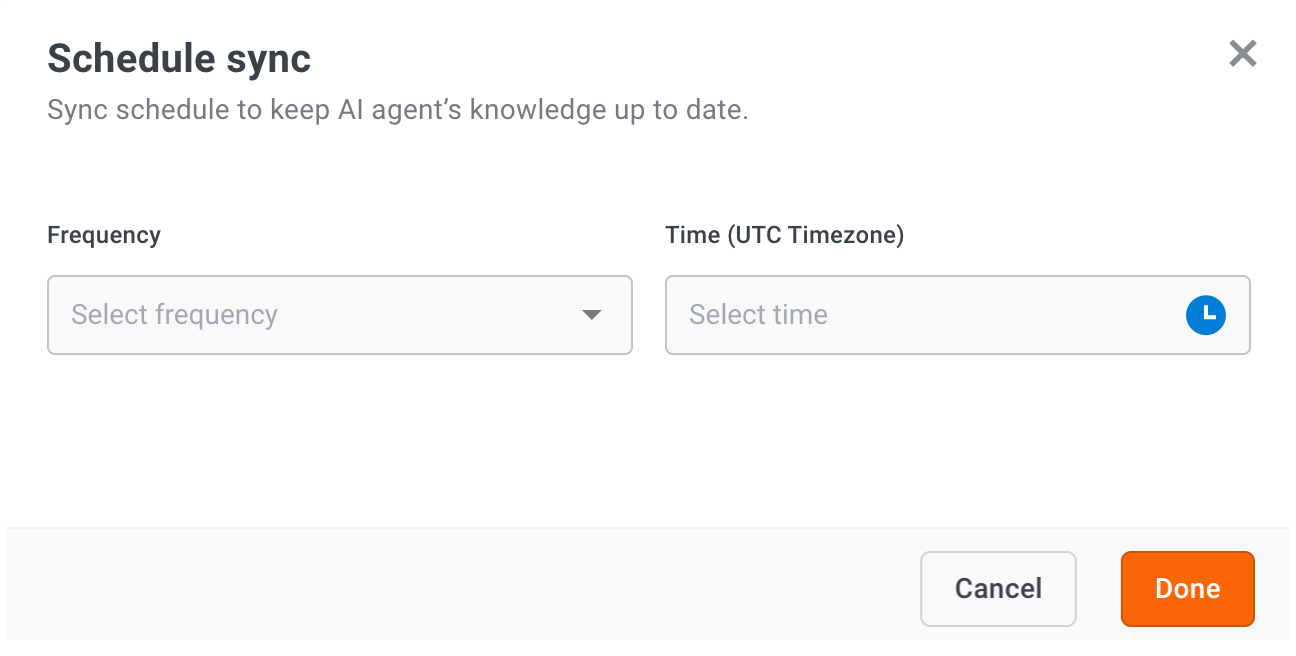Expand the frequency dropdown arrow
The height and width of the screenshot is (656, 1296).
[591, 315]
